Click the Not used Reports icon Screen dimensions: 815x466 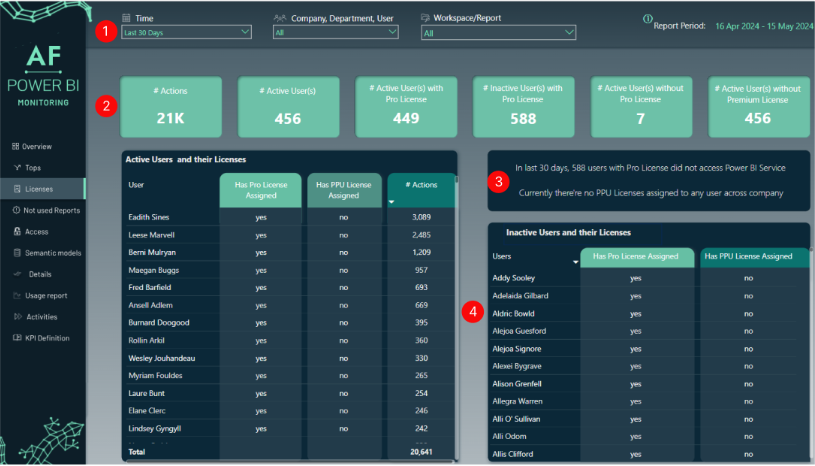coord(16,210)
